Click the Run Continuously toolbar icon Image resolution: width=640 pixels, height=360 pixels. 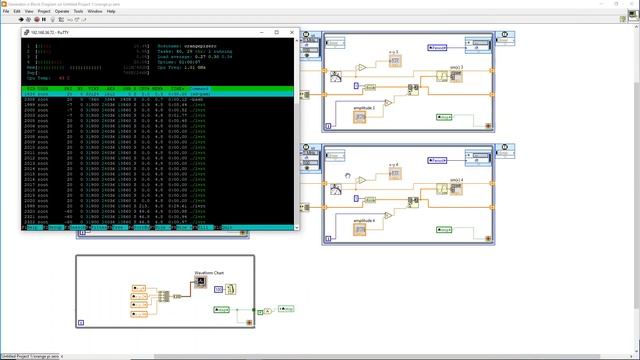(x=29, y=19)
